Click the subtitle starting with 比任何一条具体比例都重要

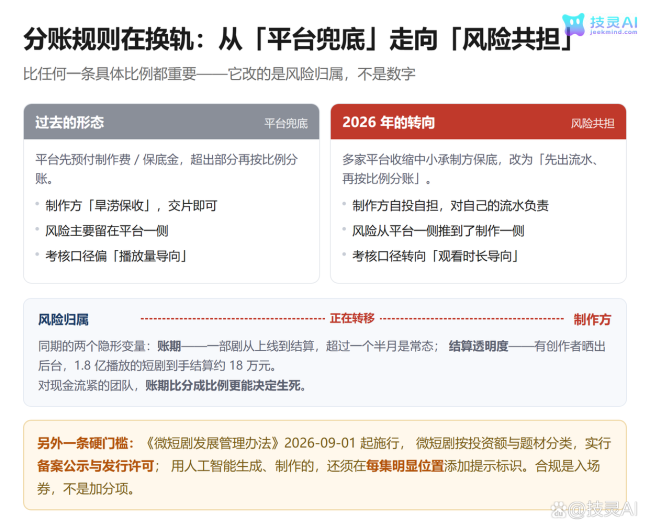219,74
